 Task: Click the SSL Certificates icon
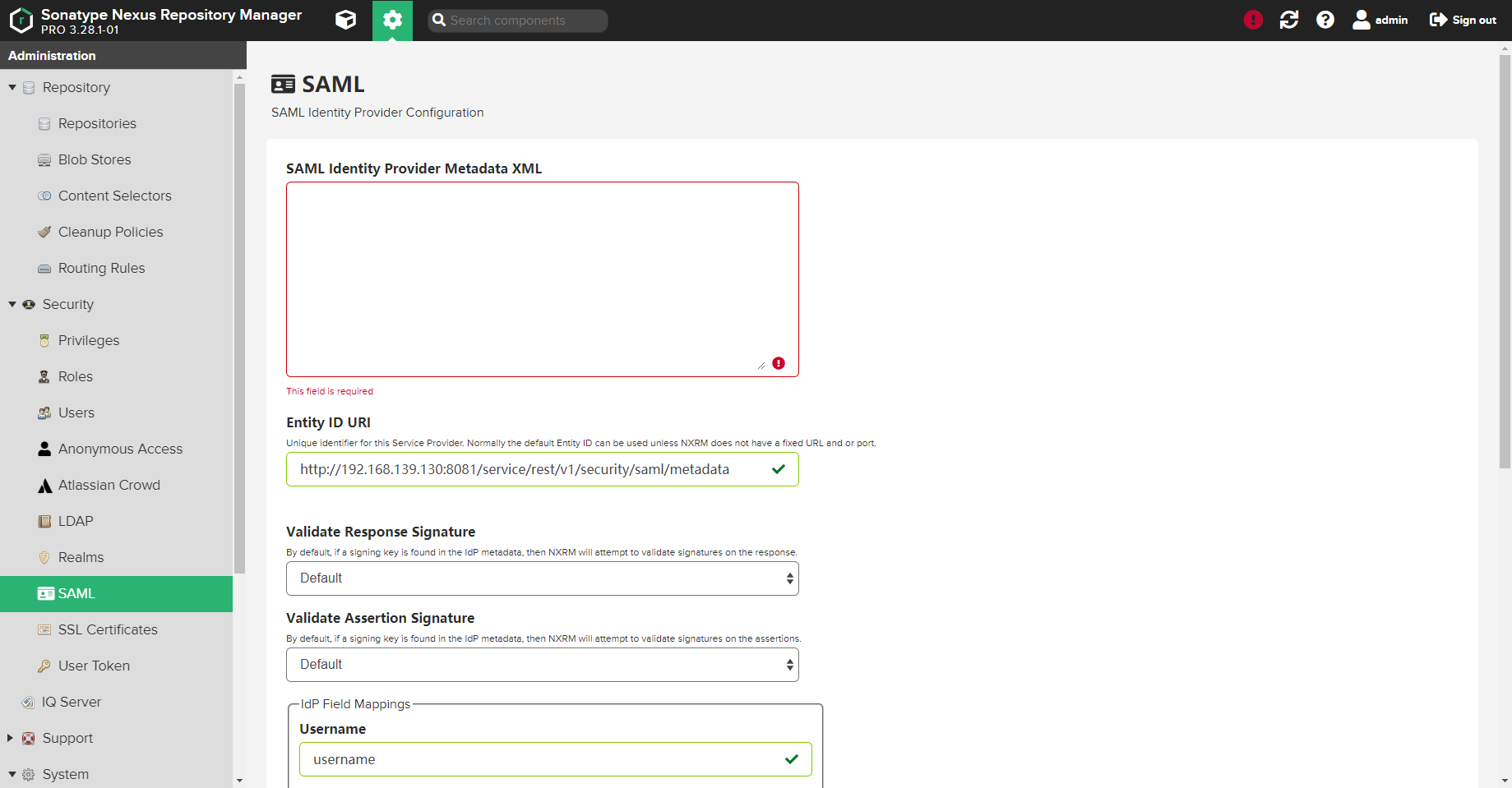[x=44, y=629]
